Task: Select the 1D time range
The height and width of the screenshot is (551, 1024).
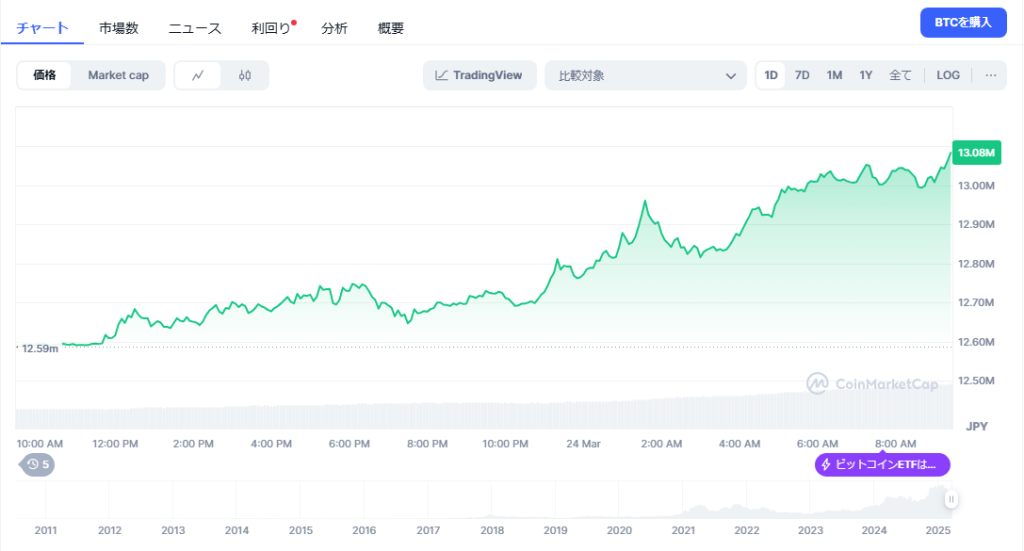Action: click(771, 76)
